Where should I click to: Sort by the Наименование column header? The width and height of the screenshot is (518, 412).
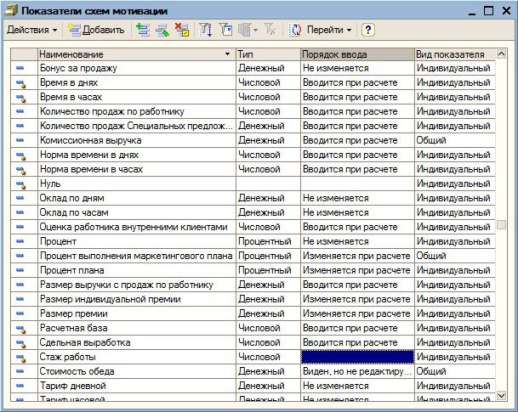[136, 54]
